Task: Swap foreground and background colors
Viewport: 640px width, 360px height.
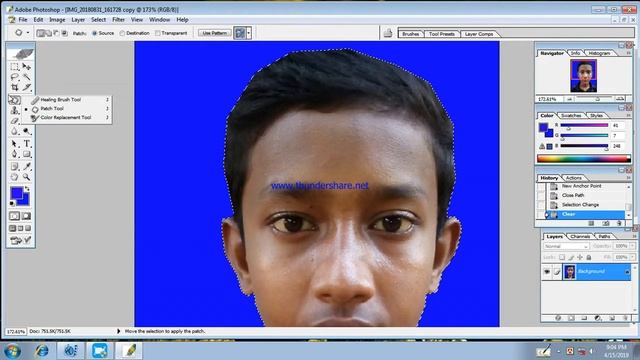Action: point(27,189)
